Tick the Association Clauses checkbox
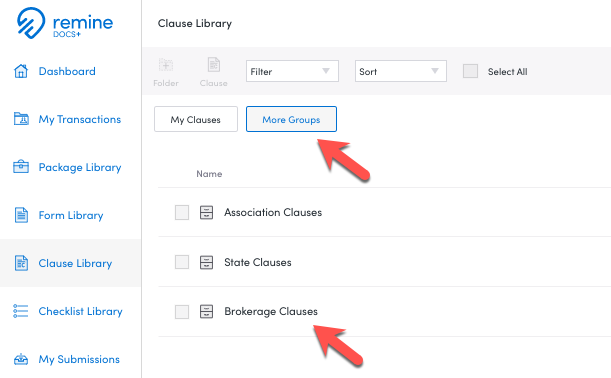The width and height of the screenshot is (611, 378). point(182,212)
